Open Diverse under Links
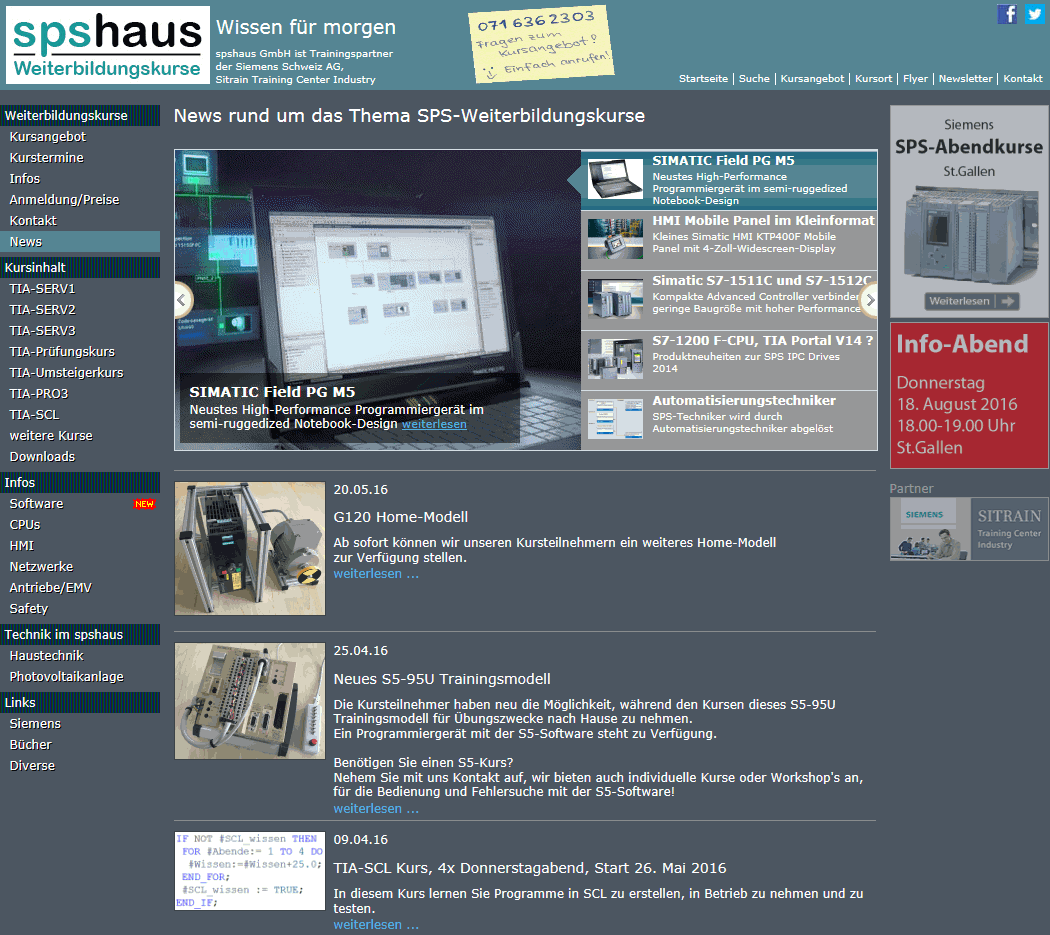The image size is (1050, 935). (32, 766)
